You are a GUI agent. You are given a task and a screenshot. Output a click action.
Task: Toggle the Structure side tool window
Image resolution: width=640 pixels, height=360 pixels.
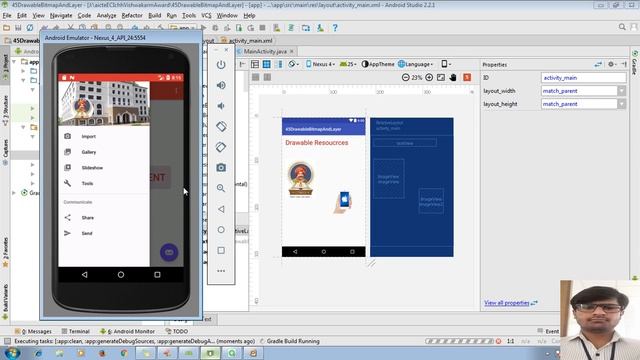tap(5, 110)
